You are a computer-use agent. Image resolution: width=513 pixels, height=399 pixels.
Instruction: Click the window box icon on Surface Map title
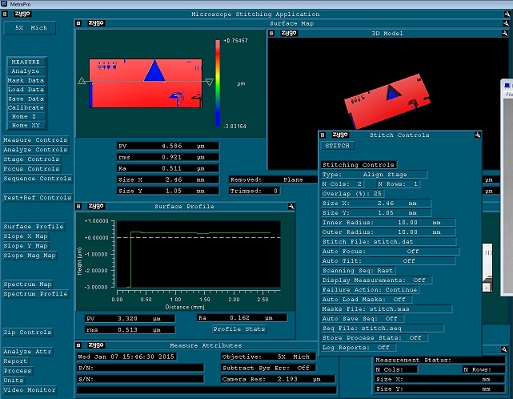[79, 23]
